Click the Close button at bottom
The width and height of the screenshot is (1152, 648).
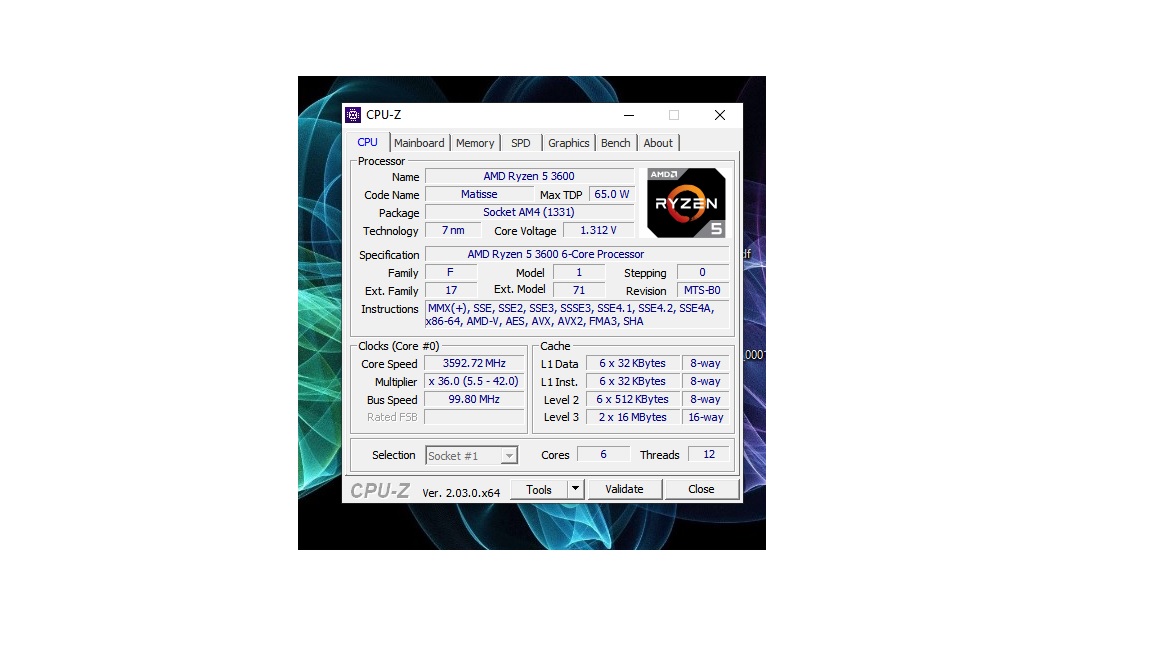[702, 489]
